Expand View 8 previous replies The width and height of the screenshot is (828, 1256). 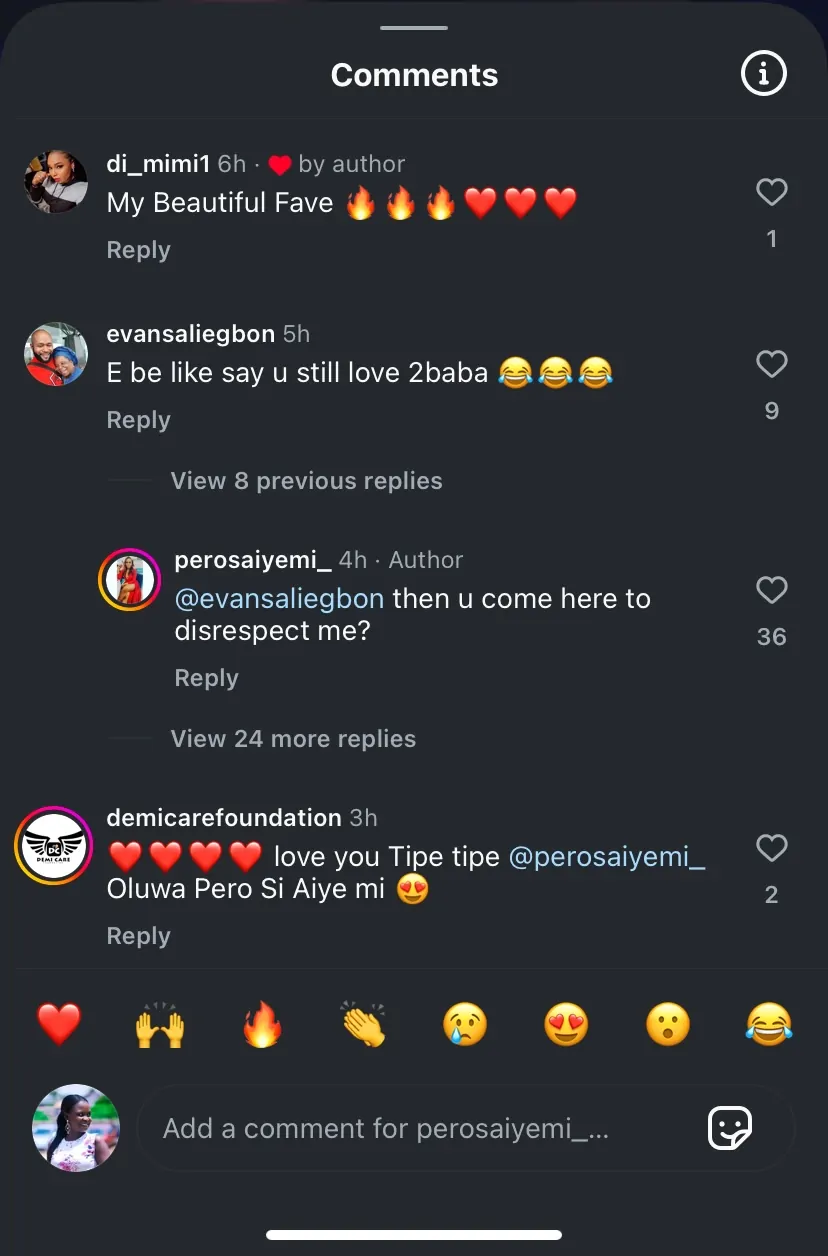(306, 481)
